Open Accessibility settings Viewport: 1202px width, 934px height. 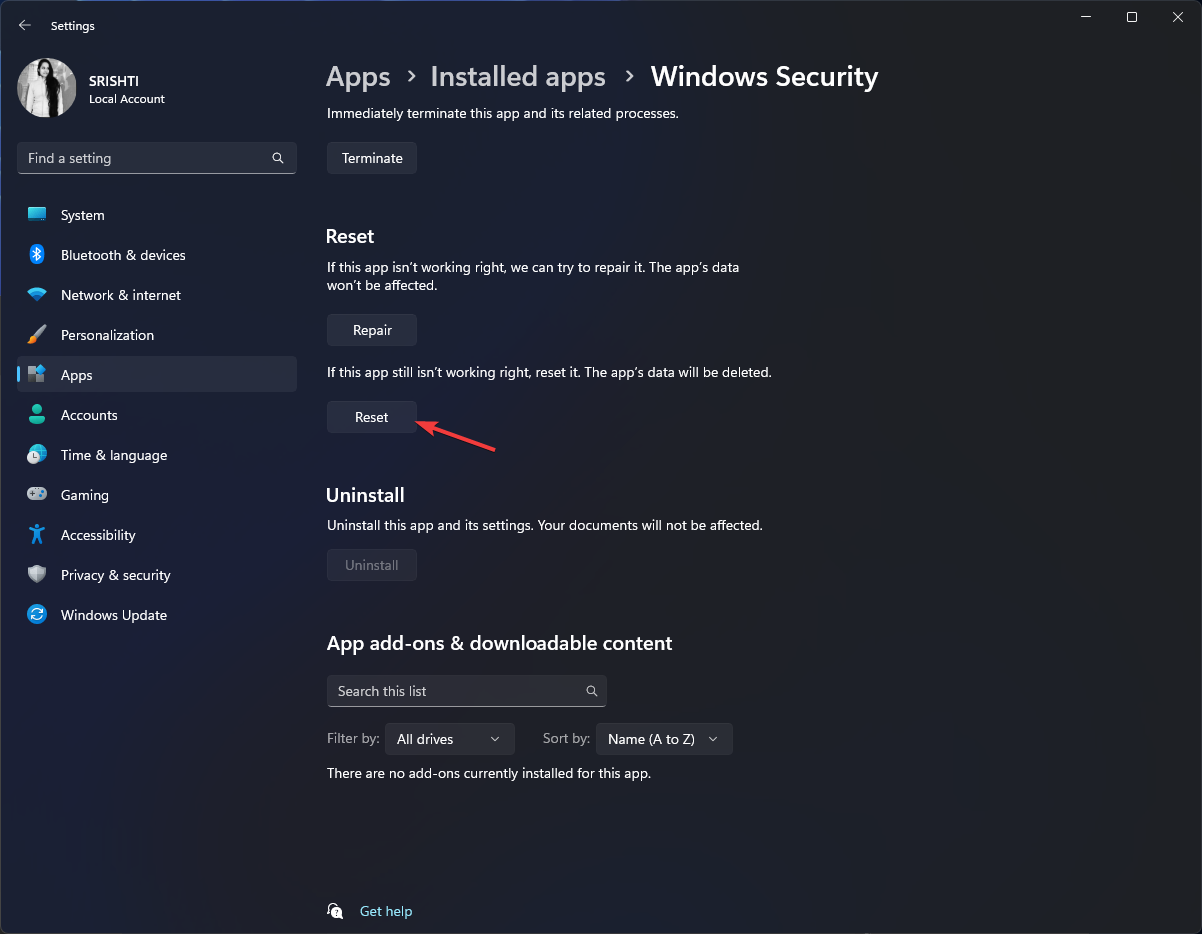[x=37, y=535]
